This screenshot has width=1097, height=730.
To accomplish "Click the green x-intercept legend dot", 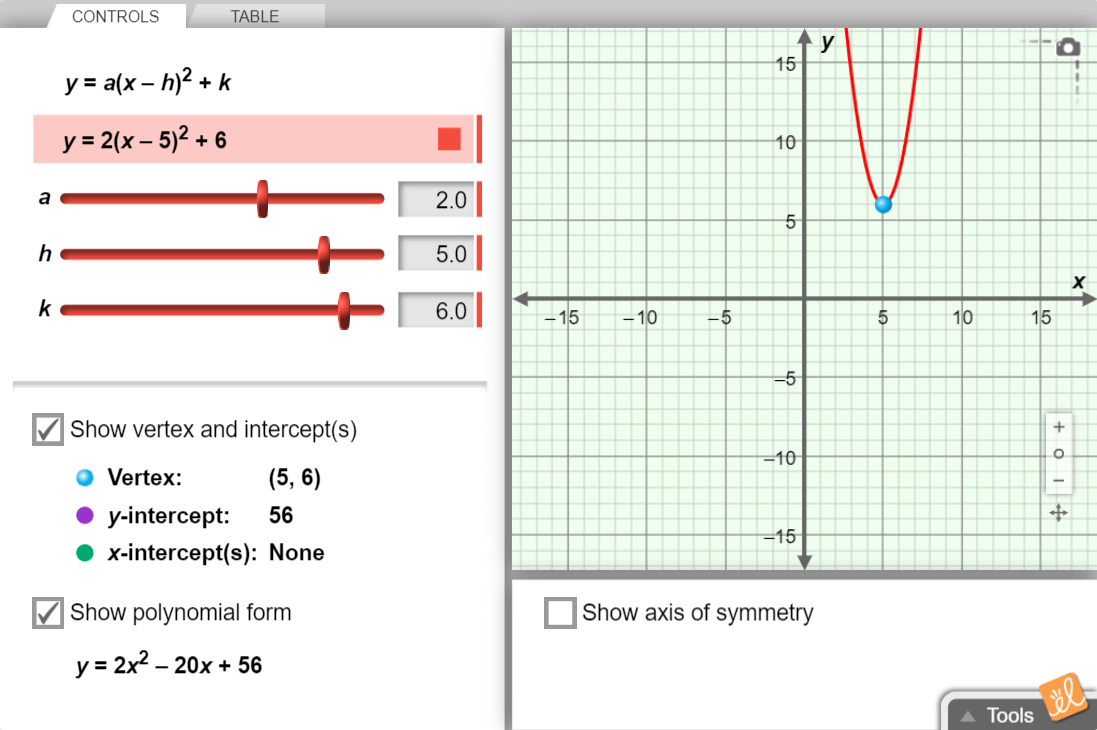I will click(x=84, y=553).
